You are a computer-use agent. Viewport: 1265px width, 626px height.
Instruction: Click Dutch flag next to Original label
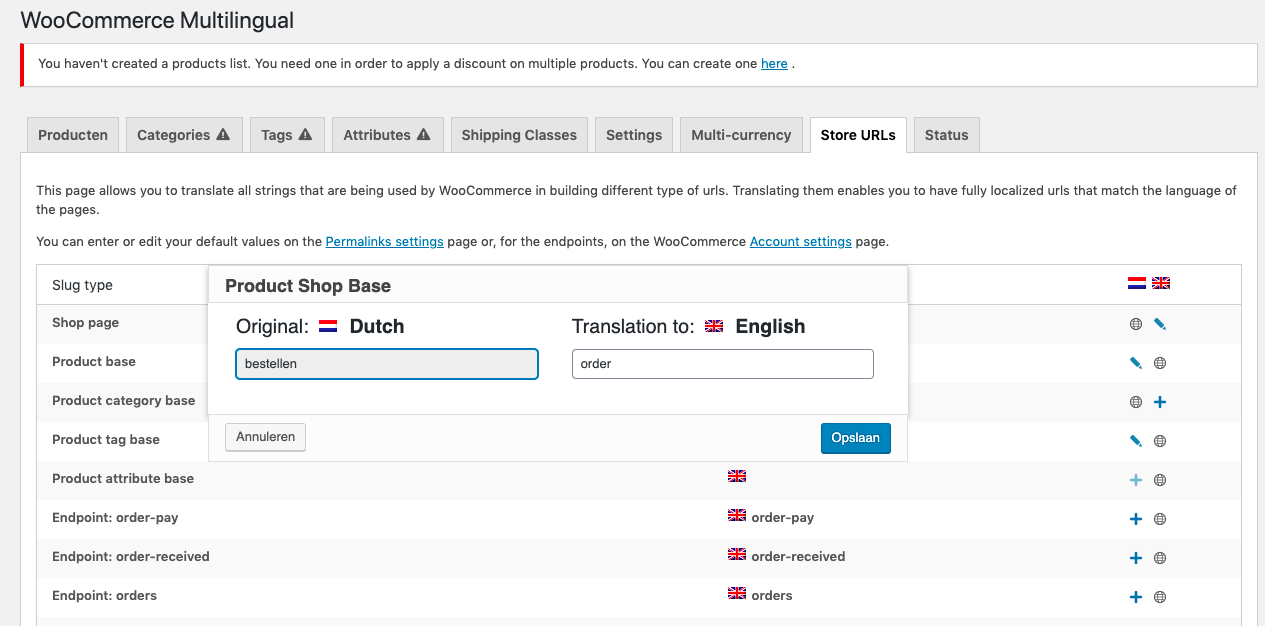(x=328, y=326)
